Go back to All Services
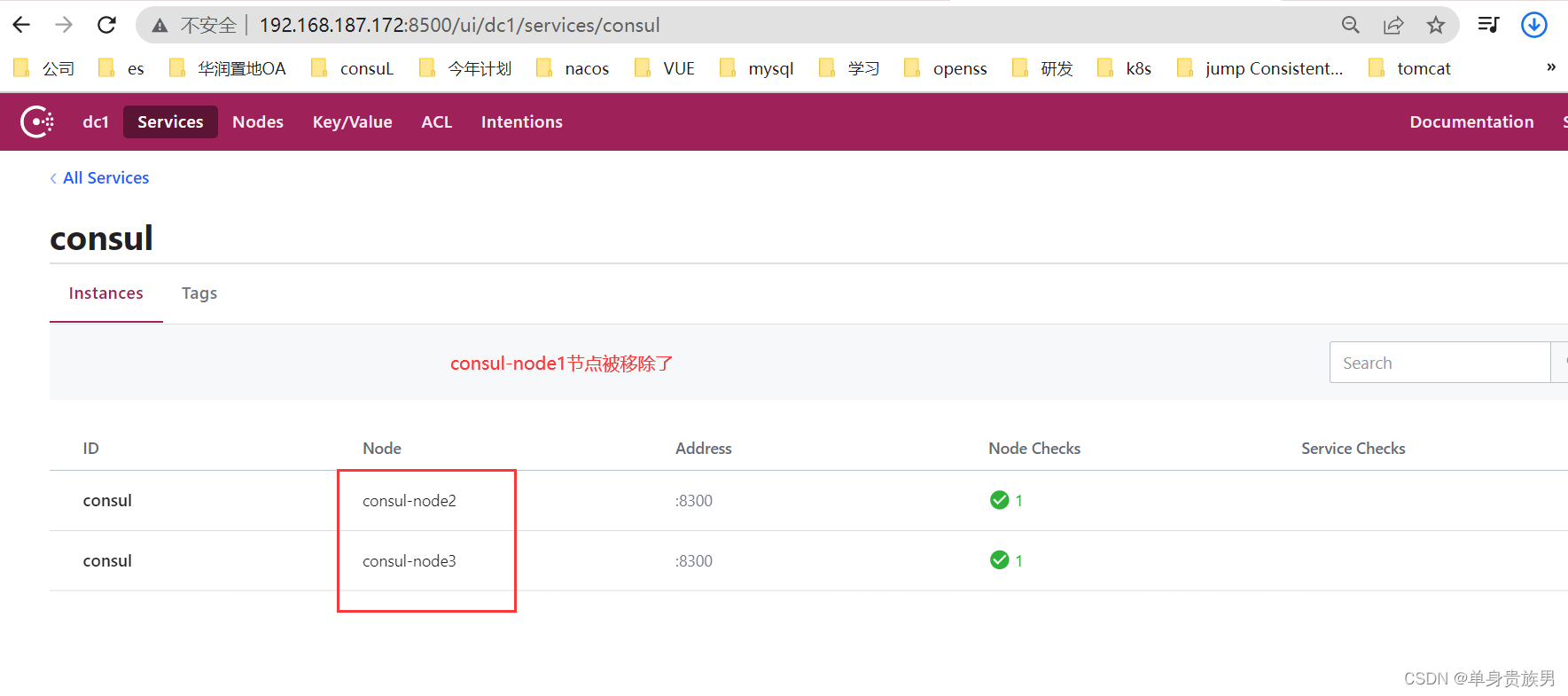 point(99,177)
